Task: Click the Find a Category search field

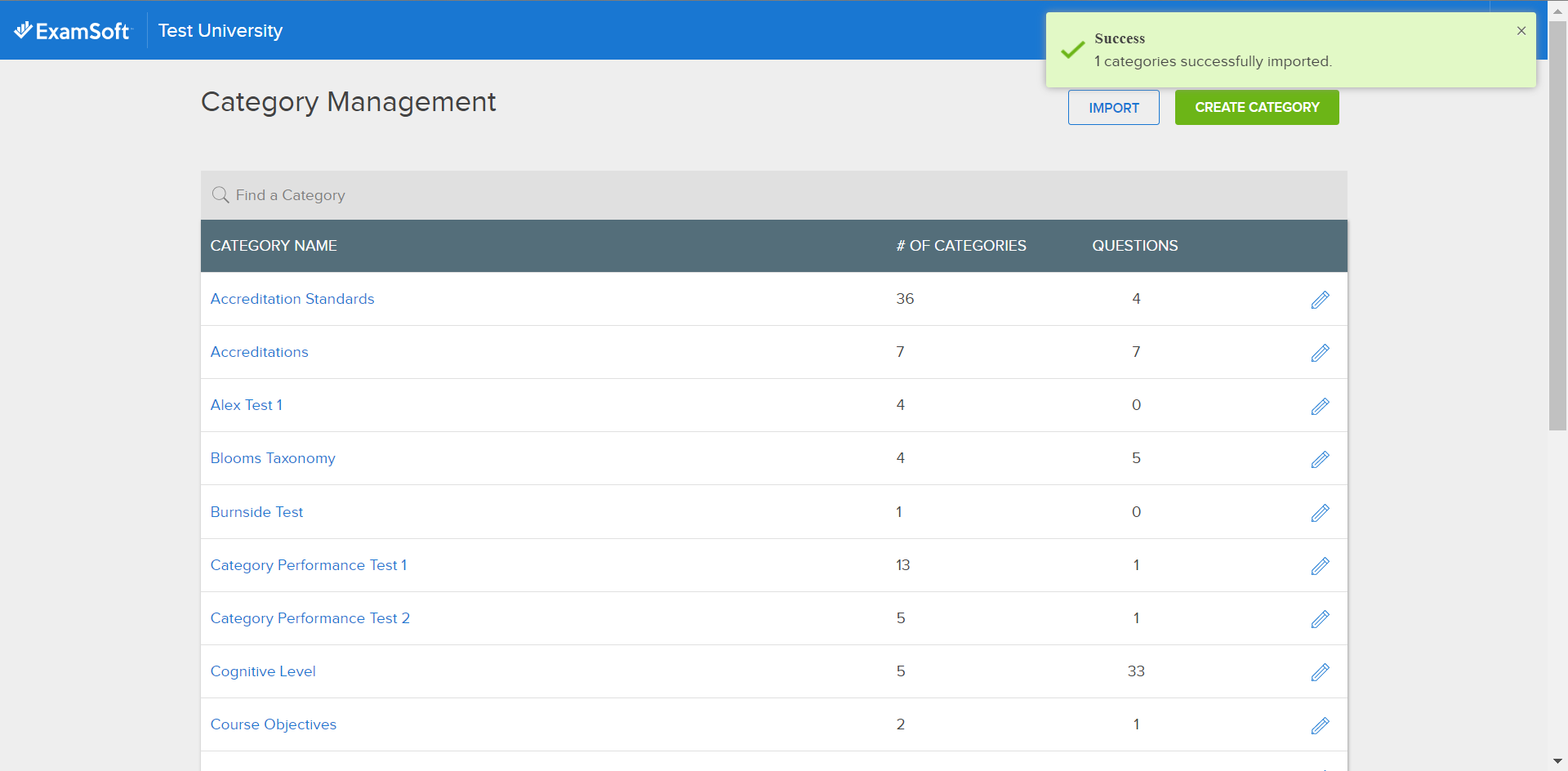Action: click(774, 195)
